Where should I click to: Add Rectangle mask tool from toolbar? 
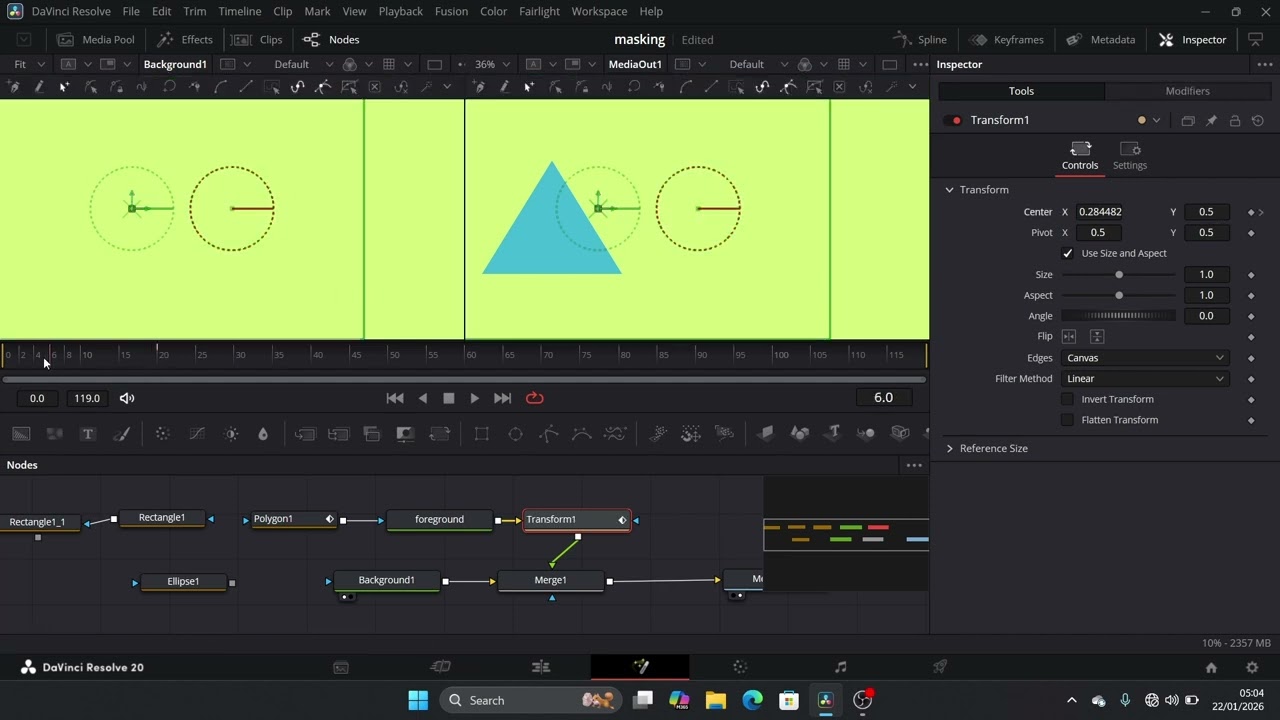[482, 433]
